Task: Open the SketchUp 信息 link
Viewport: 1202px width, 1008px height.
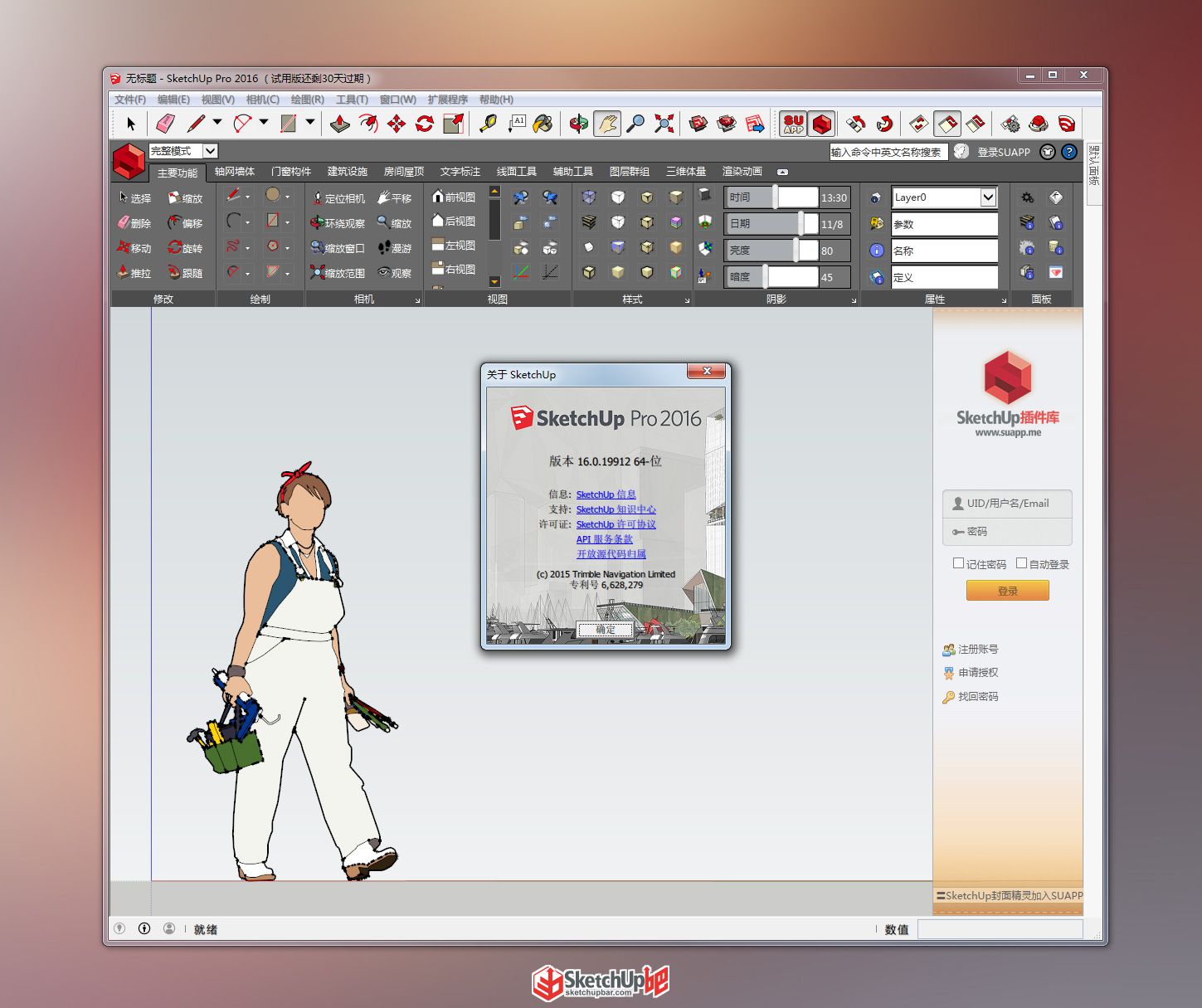Action: pos(606,494)
